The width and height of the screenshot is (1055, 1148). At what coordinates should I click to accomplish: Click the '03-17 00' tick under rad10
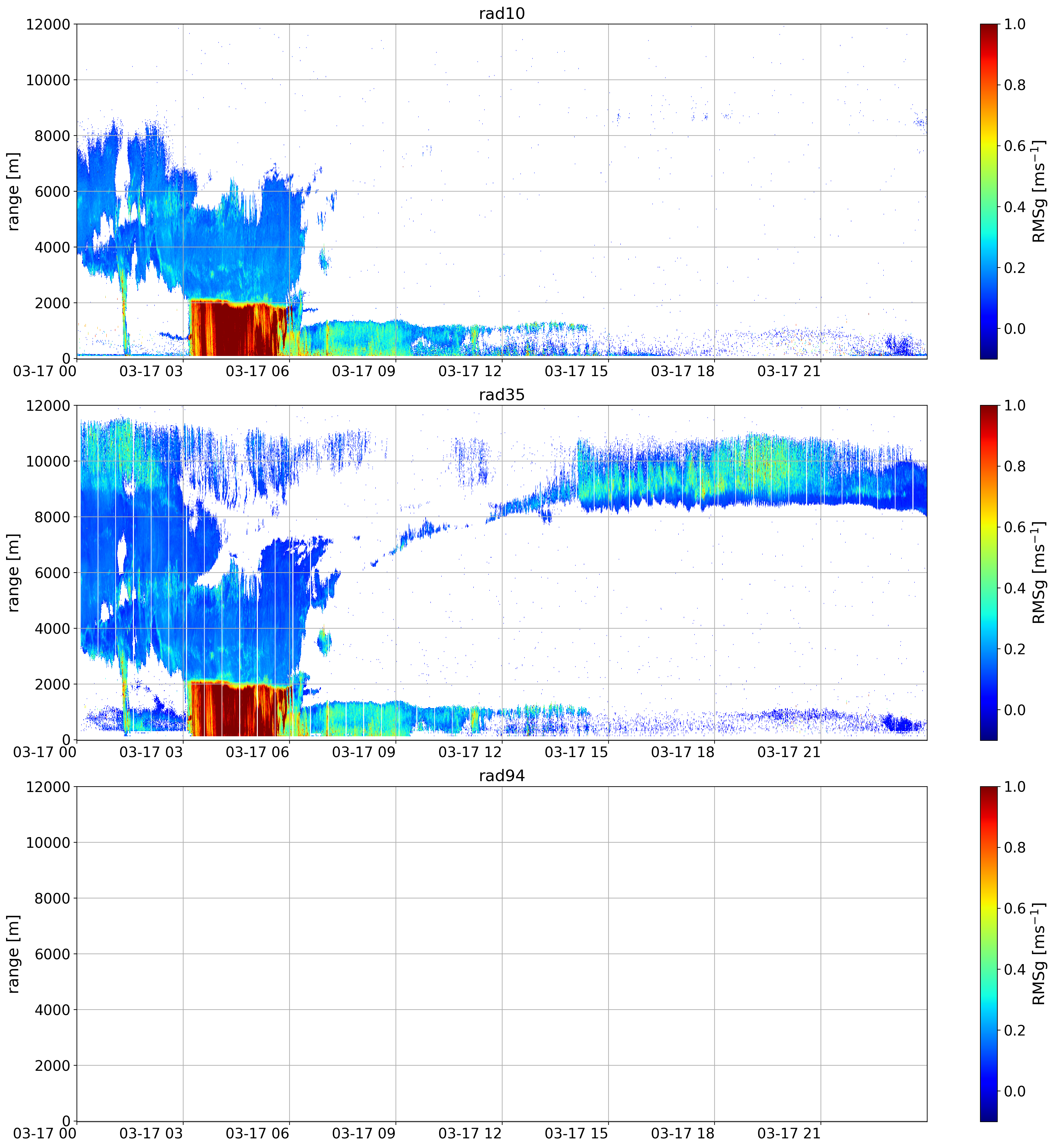(45, 371)
